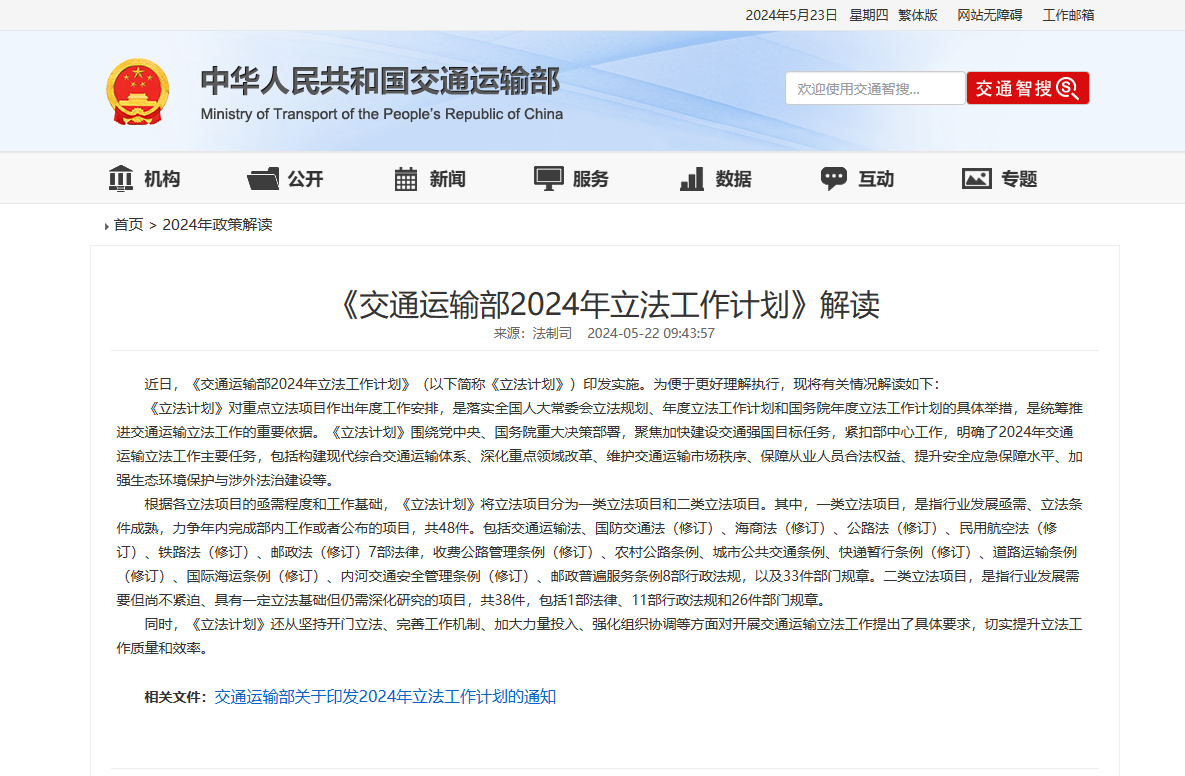The image size is (1185, 776).
Task: Click the source text 来源：法制司
Action: (x=533, y=333)
